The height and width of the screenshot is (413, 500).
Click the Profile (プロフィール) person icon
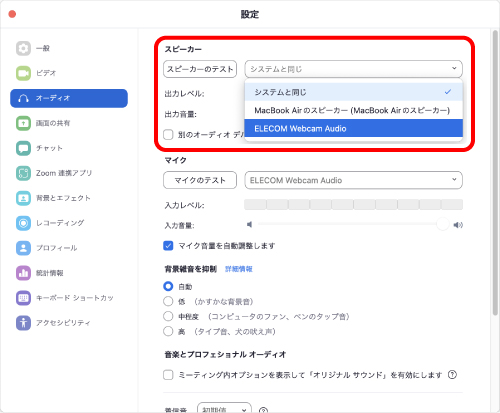23,248
